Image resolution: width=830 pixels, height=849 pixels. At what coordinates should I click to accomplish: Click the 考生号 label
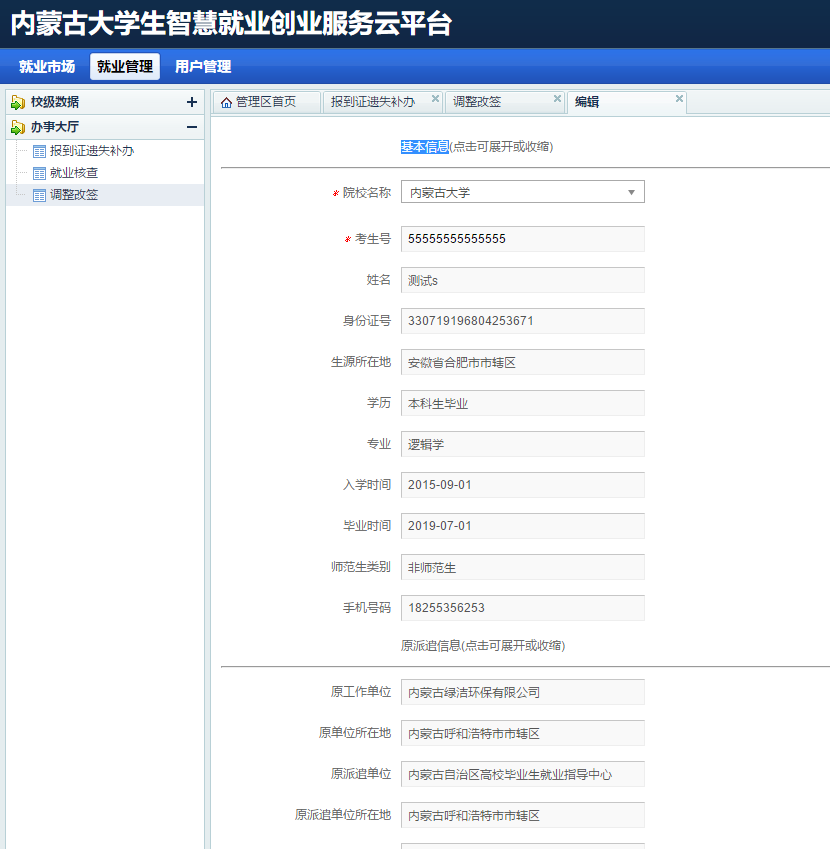(372, 239)
